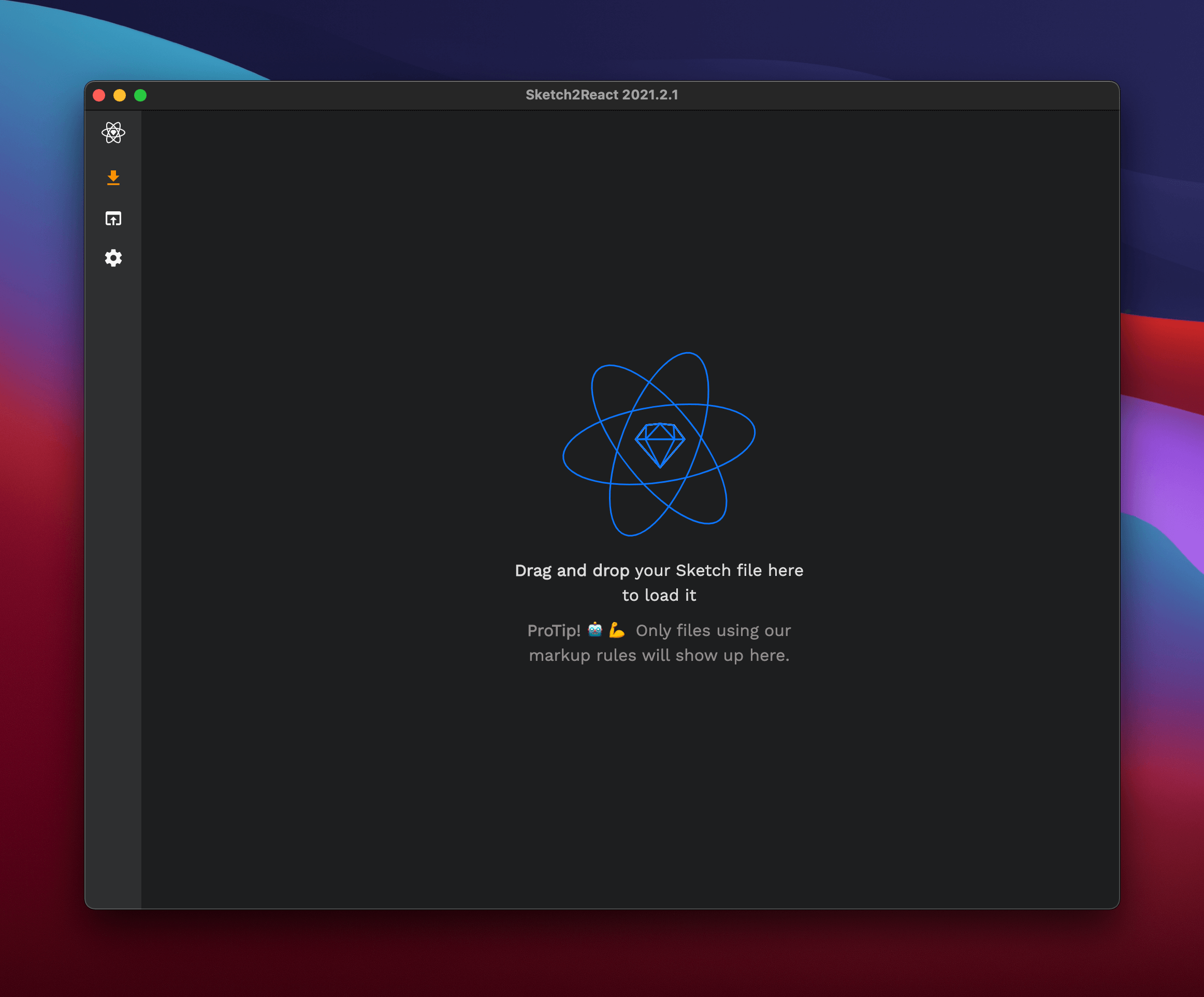Click 'Only files using our' hint text
The image size is (1204, 997).
click(713, 631)
